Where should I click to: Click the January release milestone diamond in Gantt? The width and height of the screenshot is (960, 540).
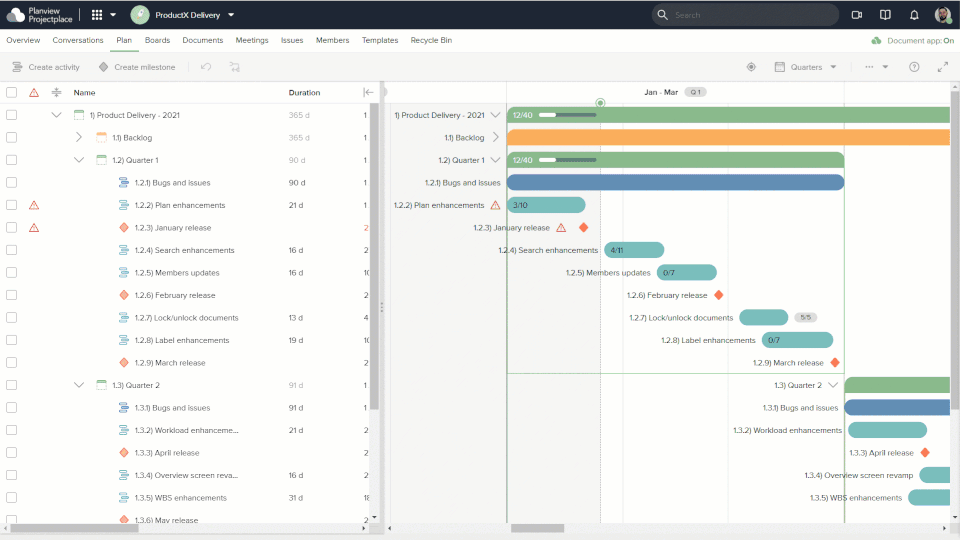pyautogui.click(x=583, y=228)
